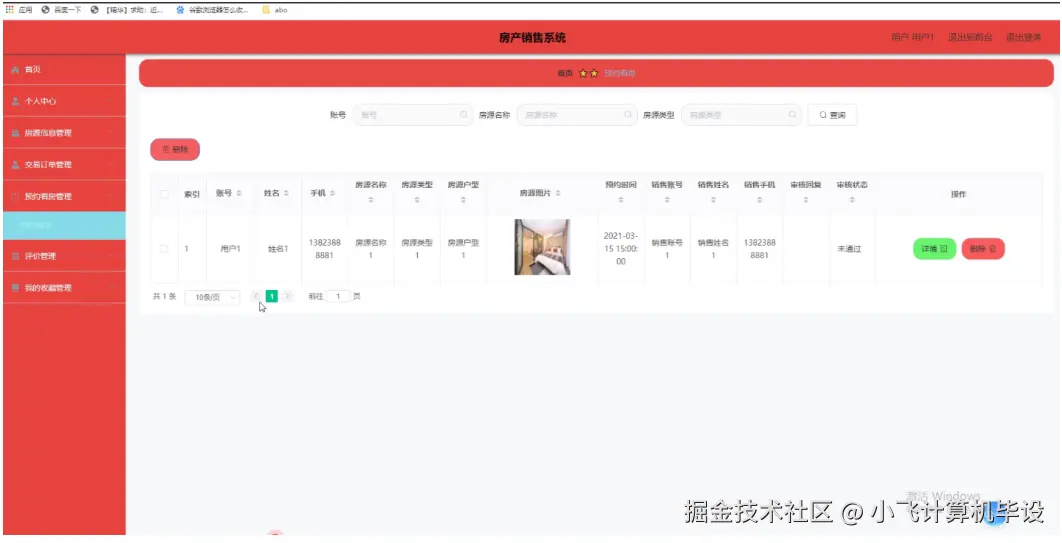Sort by the 房源图片 column arrows
1062x543 pixels.
(558, 194)
